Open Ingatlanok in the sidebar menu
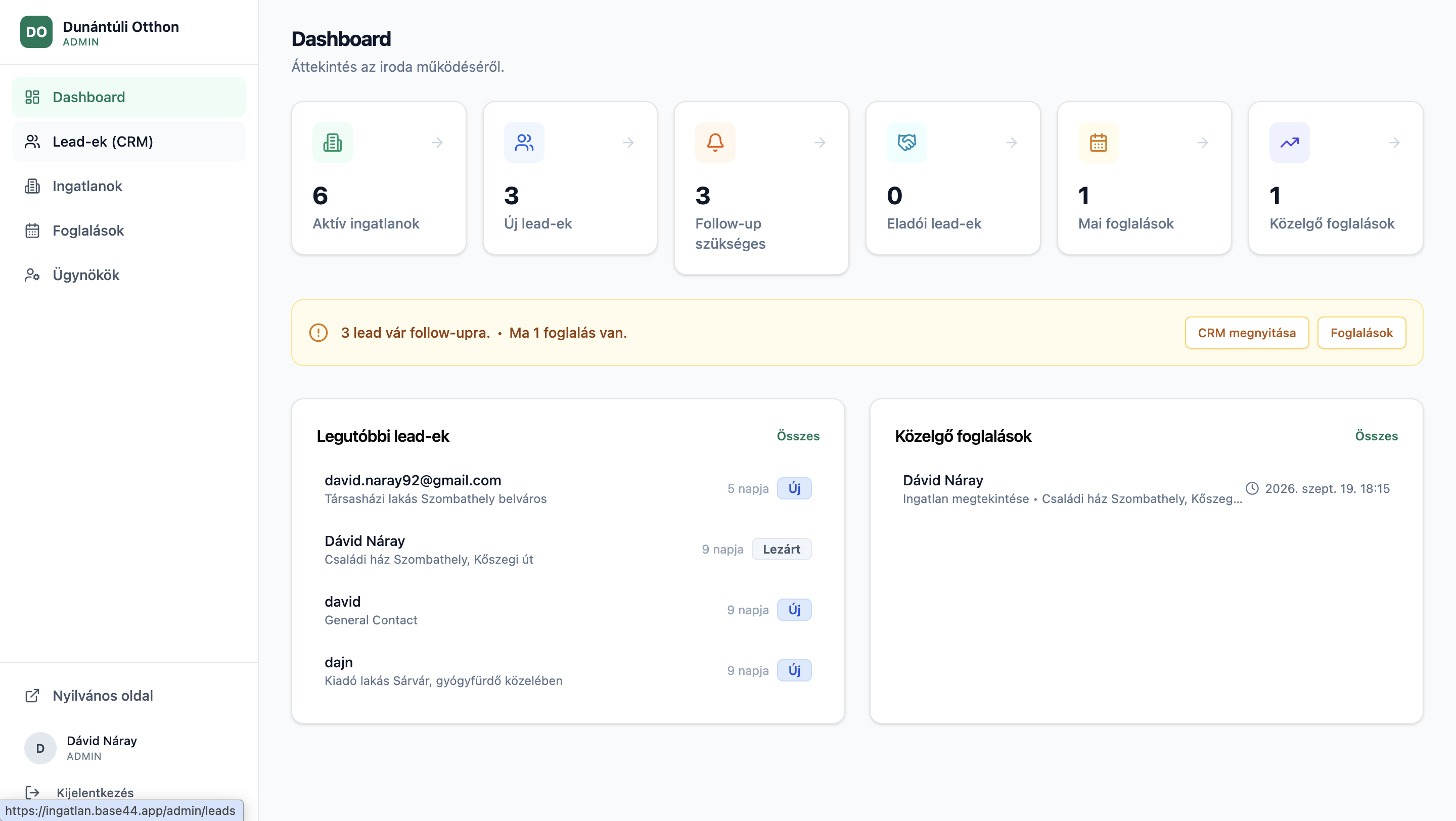The height and width of the screenshot is (821, 1456). coord(129,186)
